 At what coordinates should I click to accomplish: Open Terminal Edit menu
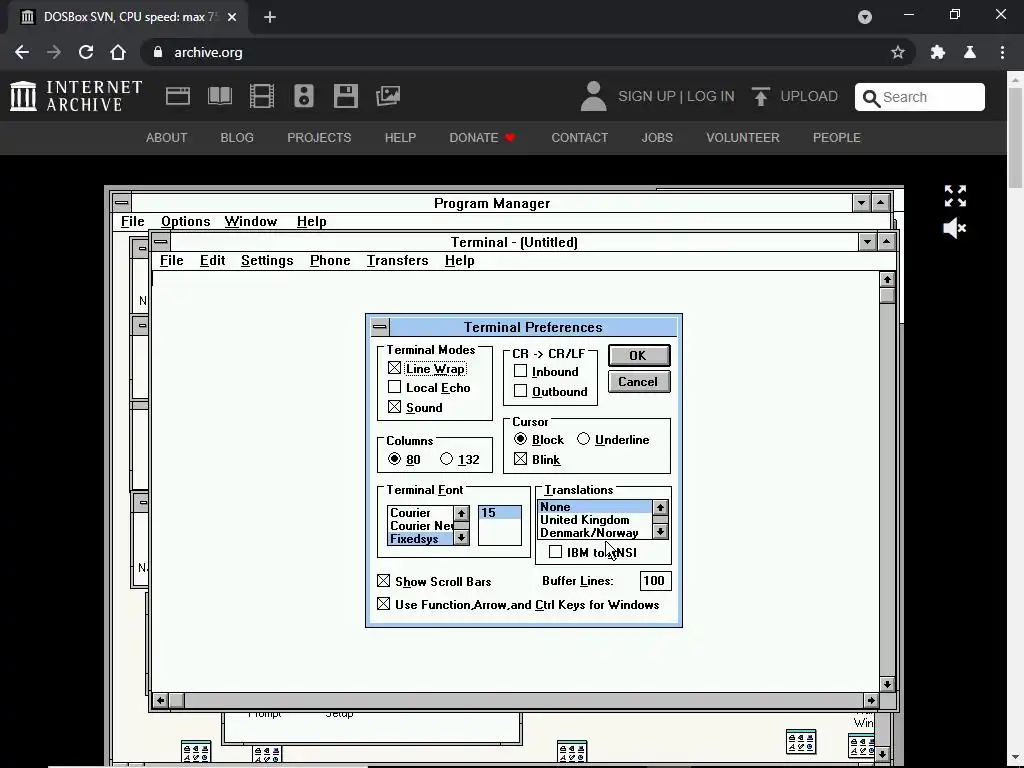(x=212, y=261)
